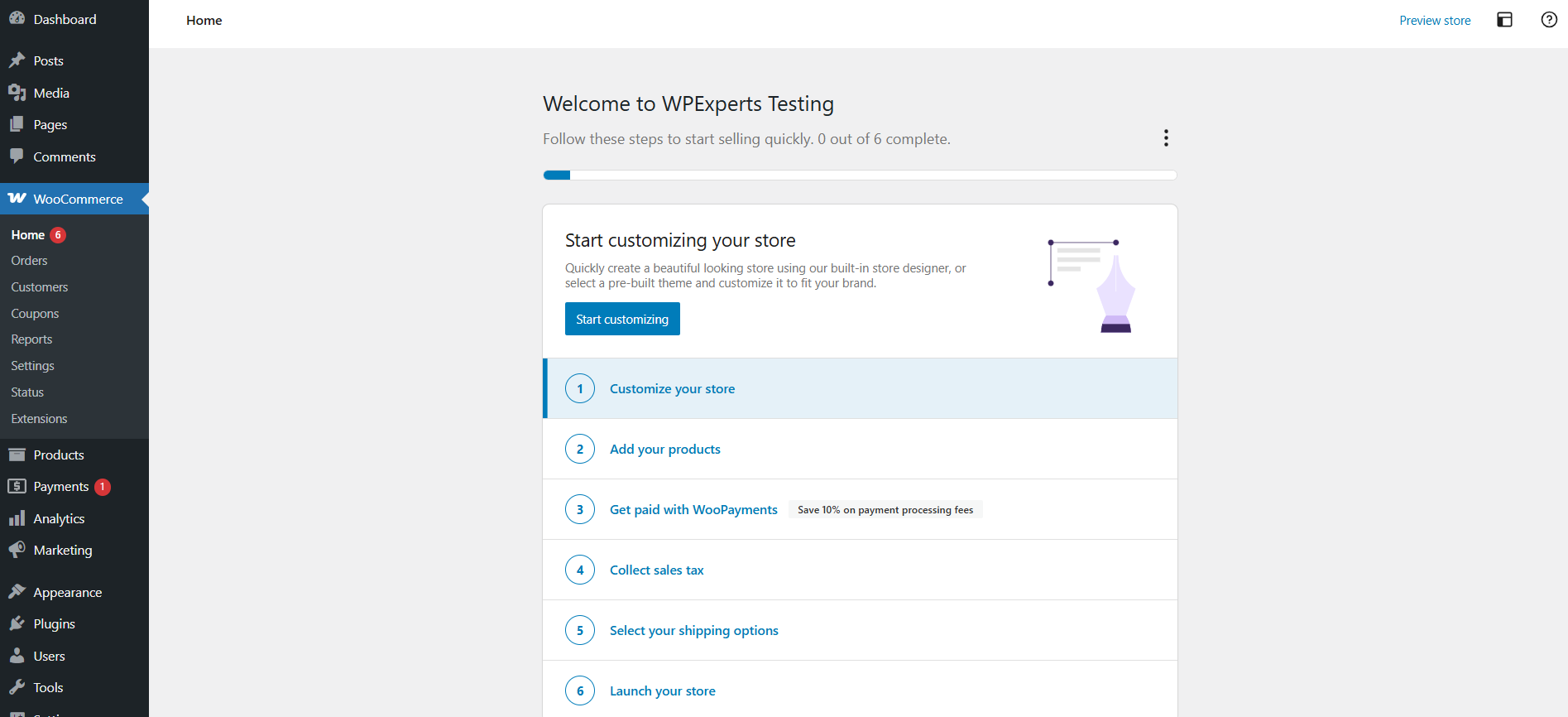This screenshot has width=1568, height=717.
Task: Open Orders under WooCommerce
Action: click(30, 261)
